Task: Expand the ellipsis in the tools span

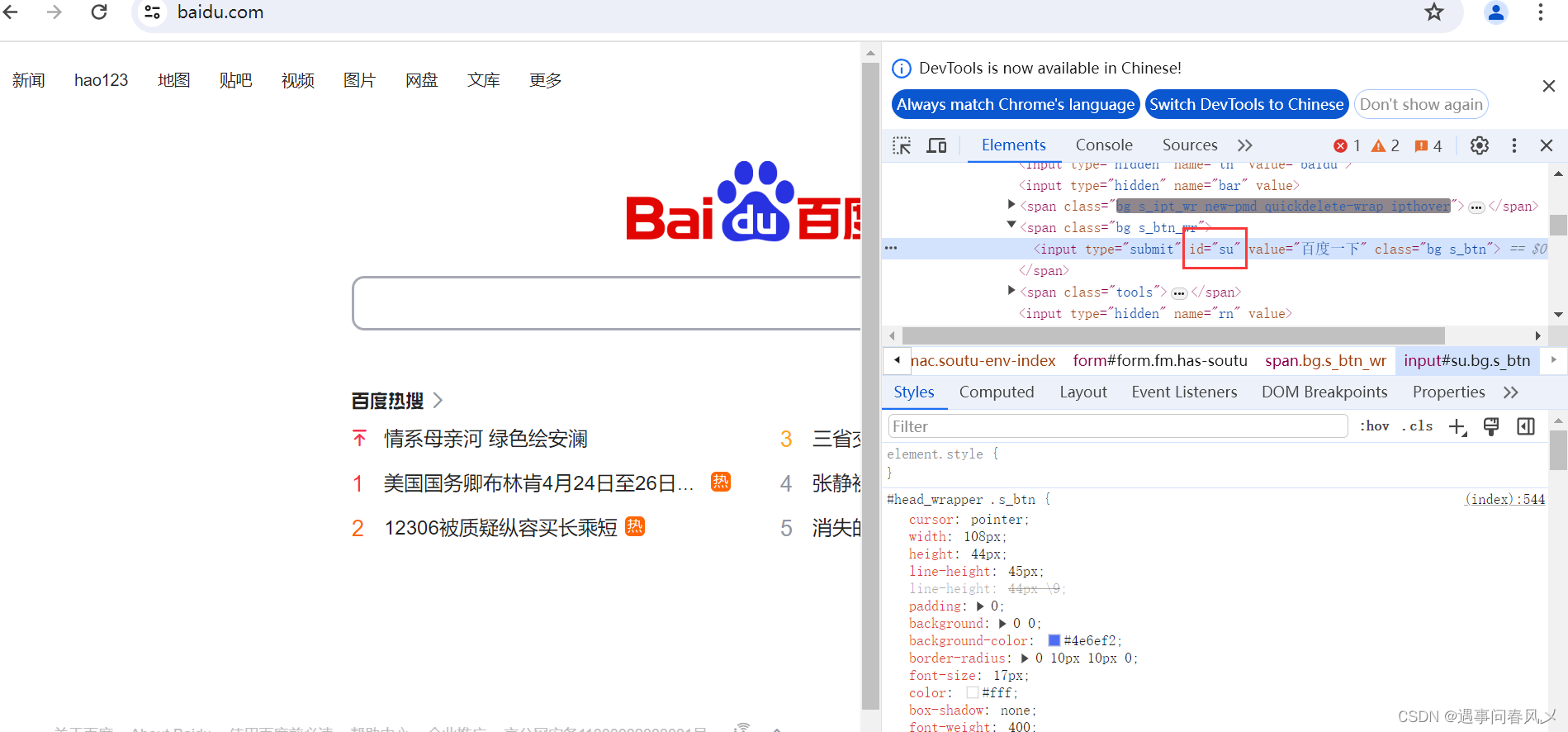Action: [x=1179, y=293]
